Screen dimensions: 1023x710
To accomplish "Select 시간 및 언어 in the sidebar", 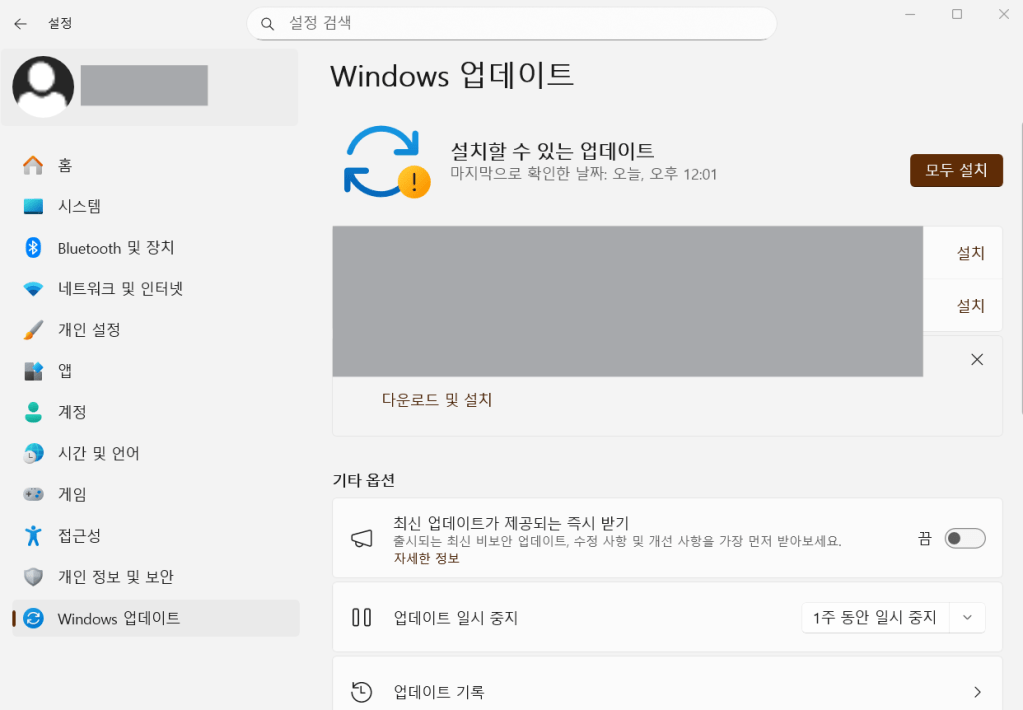I will pyautogui.click(x=98, y=454).
